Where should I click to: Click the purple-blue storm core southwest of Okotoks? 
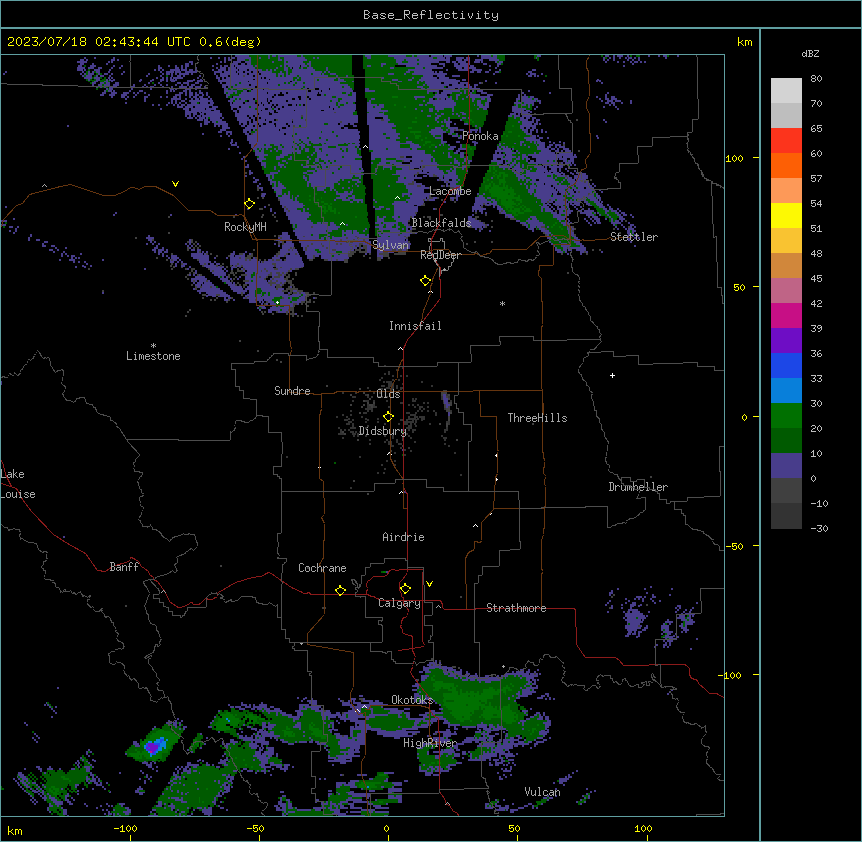pyautogui.click(x=154, y=746)
